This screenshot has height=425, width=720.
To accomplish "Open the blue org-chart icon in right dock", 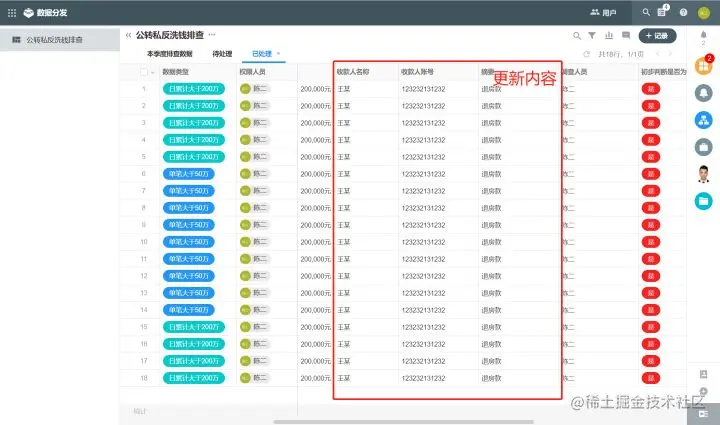I will pos(703,120).
